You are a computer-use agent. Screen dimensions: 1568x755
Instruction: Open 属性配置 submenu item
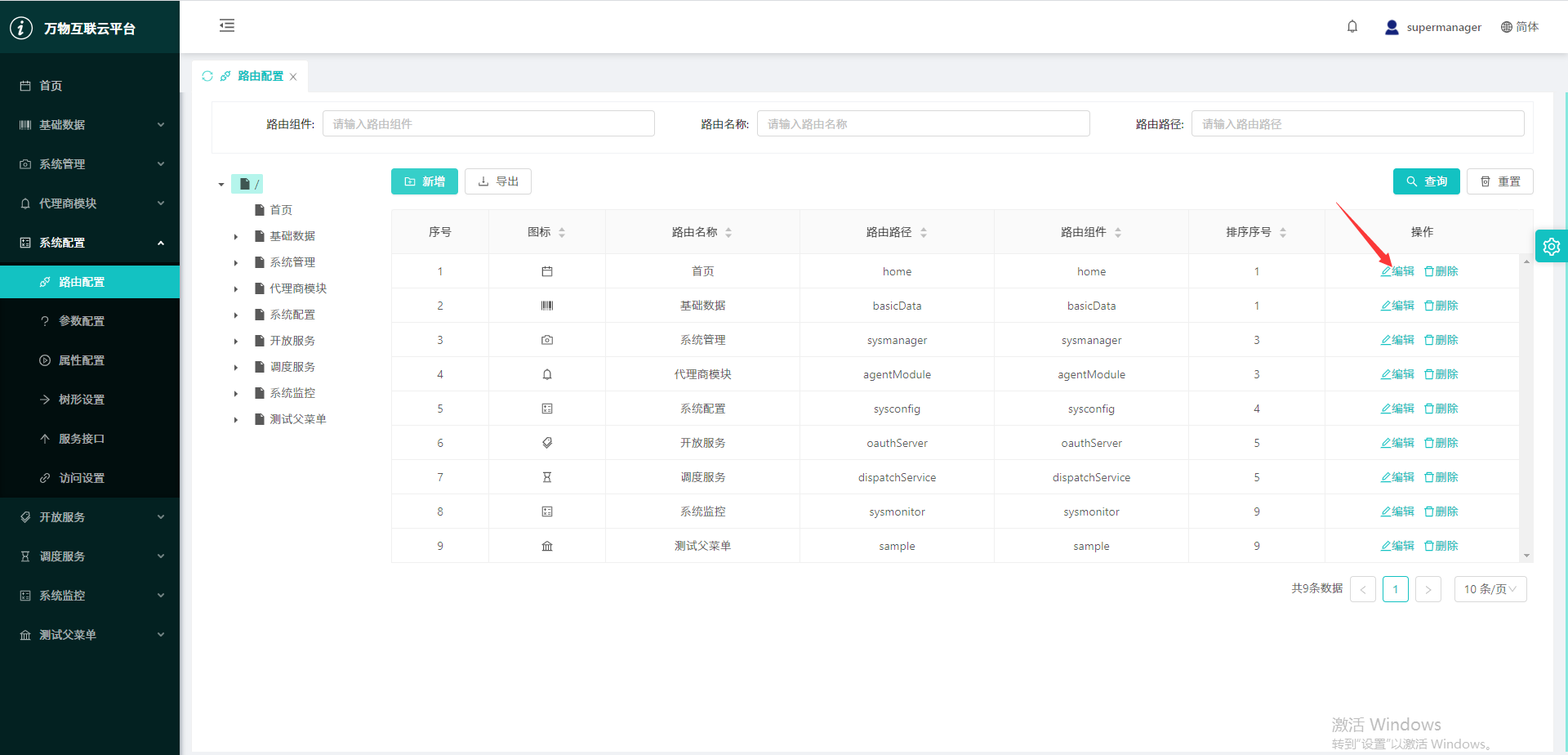90,360
